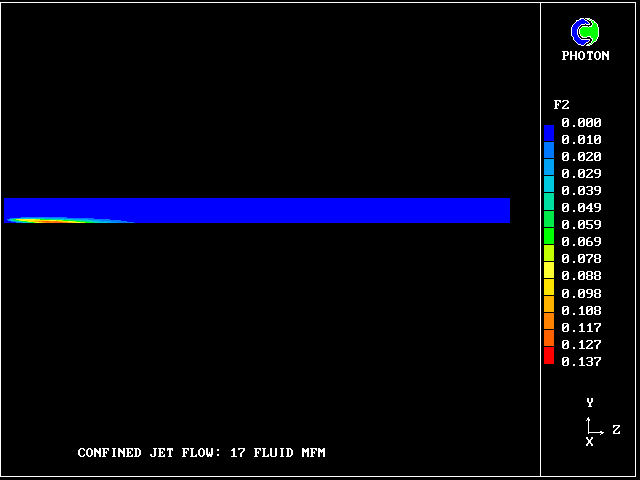The image size is (640, 480).
Task: Select the PHOTON text label under the logo
Action: [585, 56]
